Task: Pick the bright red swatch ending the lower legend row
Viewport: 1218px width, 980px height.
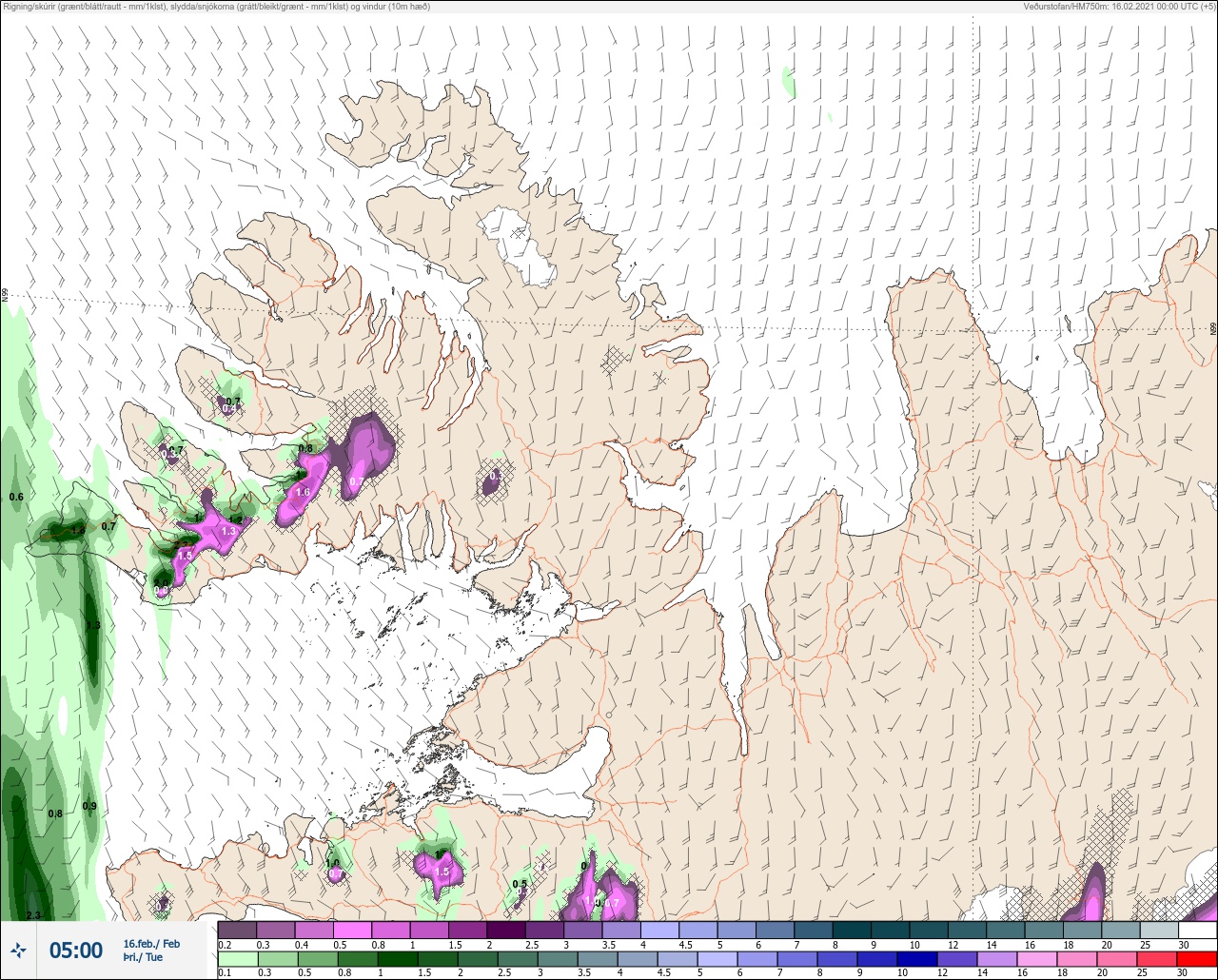Action: point(1196,958)
